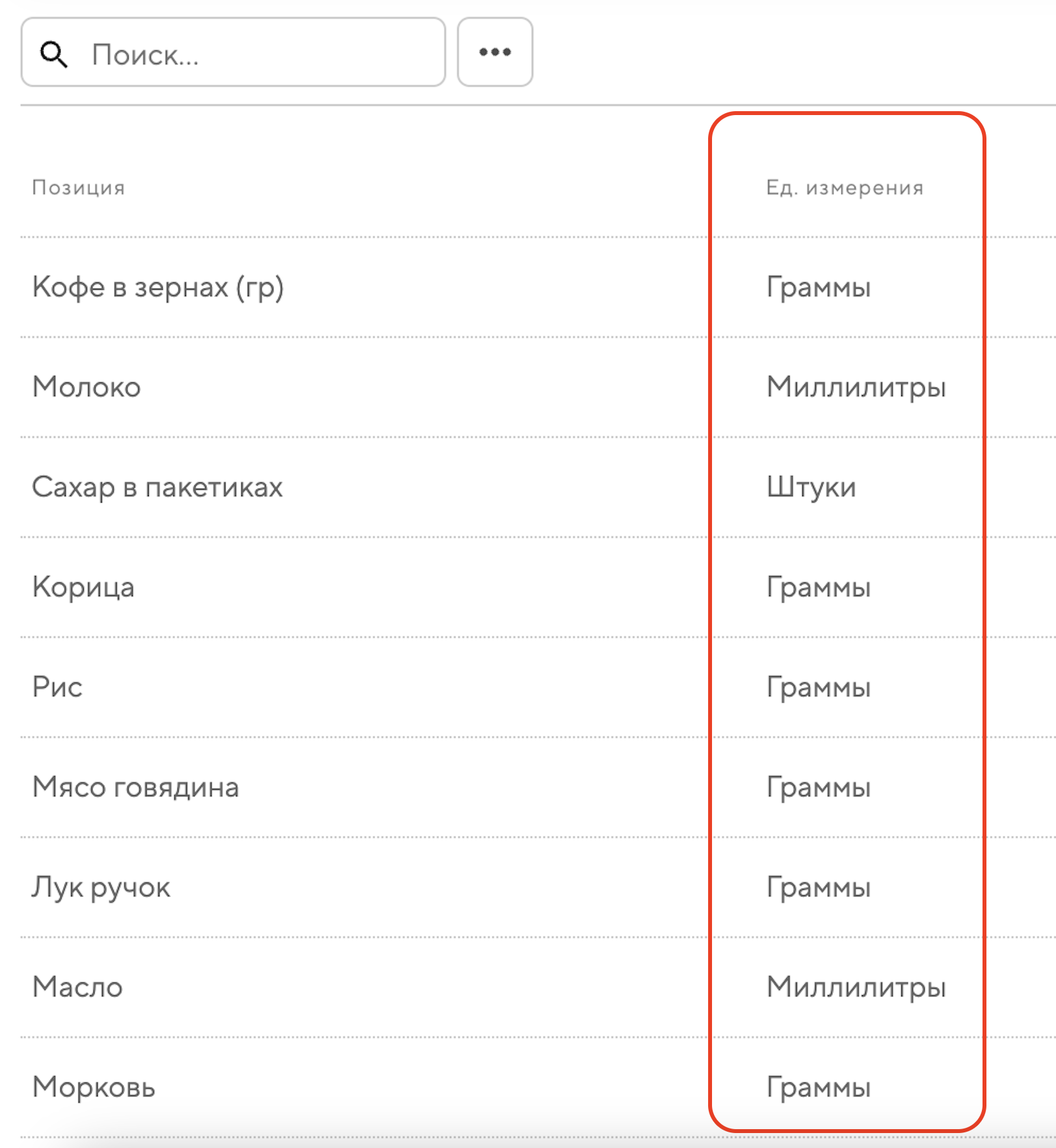Click Миллилитры unit in the Молоко row
The width and height of the screenshot is (1056, 1148).
[x=856, y=387]
